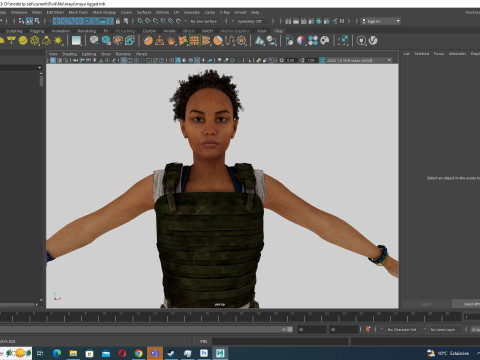The height and width of the screenshot is (360, 480).
Task: Switch to the XGen shelf tab
Action: (262, 31)
